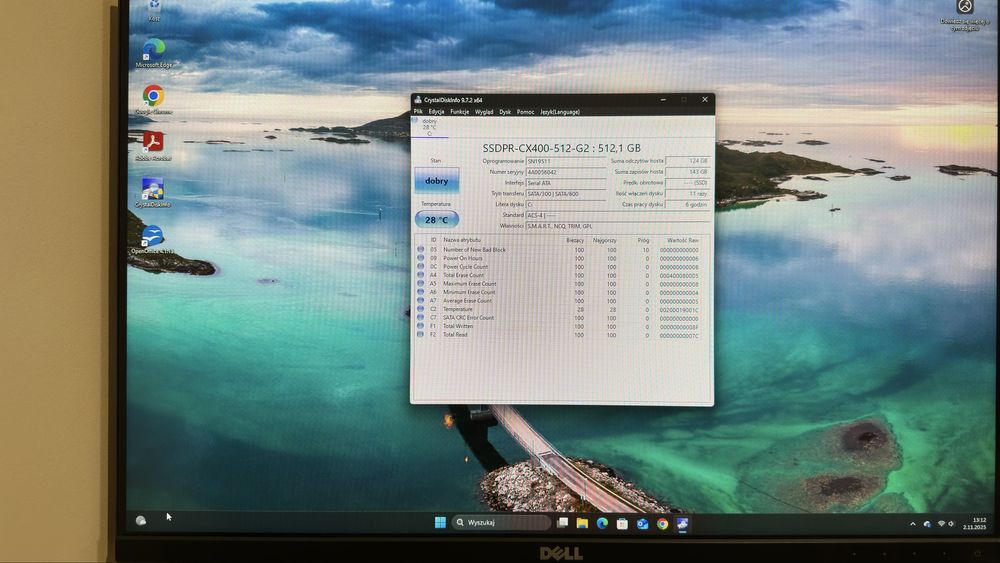This screenshot has height=563, width=1000.
Task: Click the Wyszukaj taskbar search box
Action: pos(501,522)
